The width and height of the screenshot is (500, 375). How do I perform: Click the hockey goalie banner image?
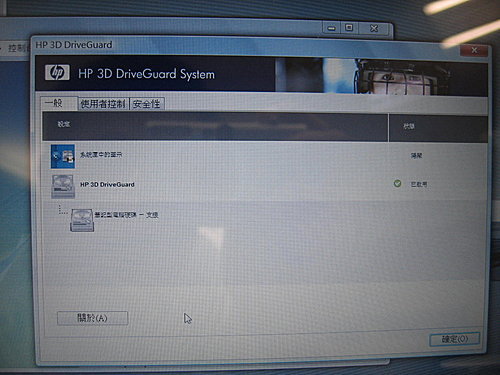[x=381, y=77]
